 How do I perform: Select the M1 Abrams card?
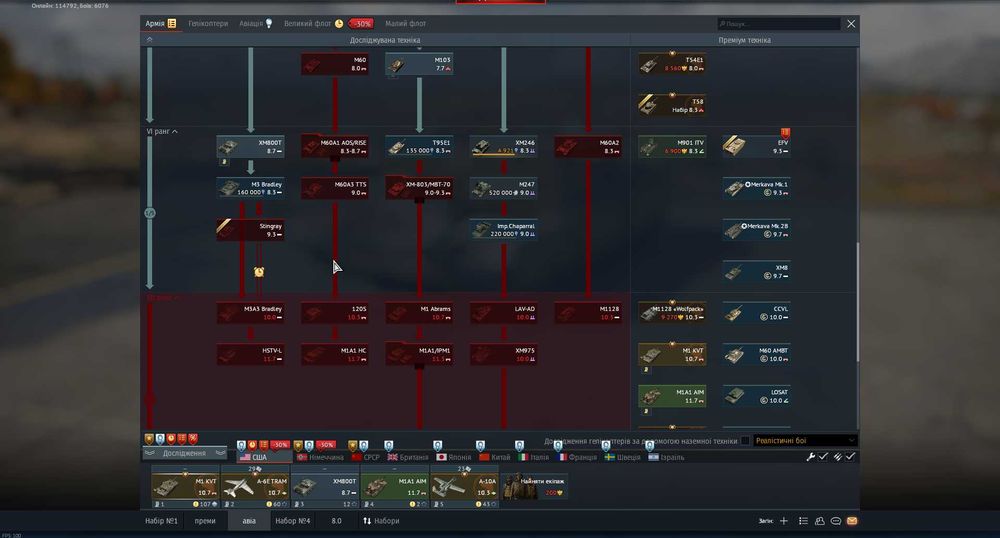(419, 313)
